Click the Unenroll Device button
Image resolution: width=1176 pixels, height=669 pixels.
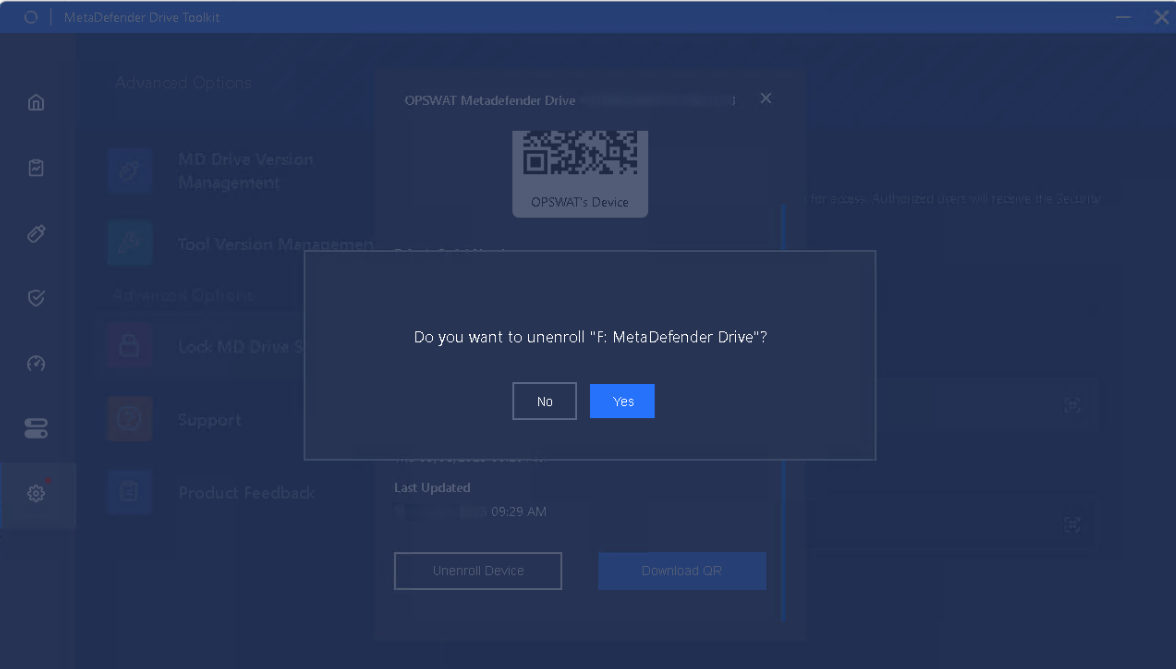(x=478, y=571)
